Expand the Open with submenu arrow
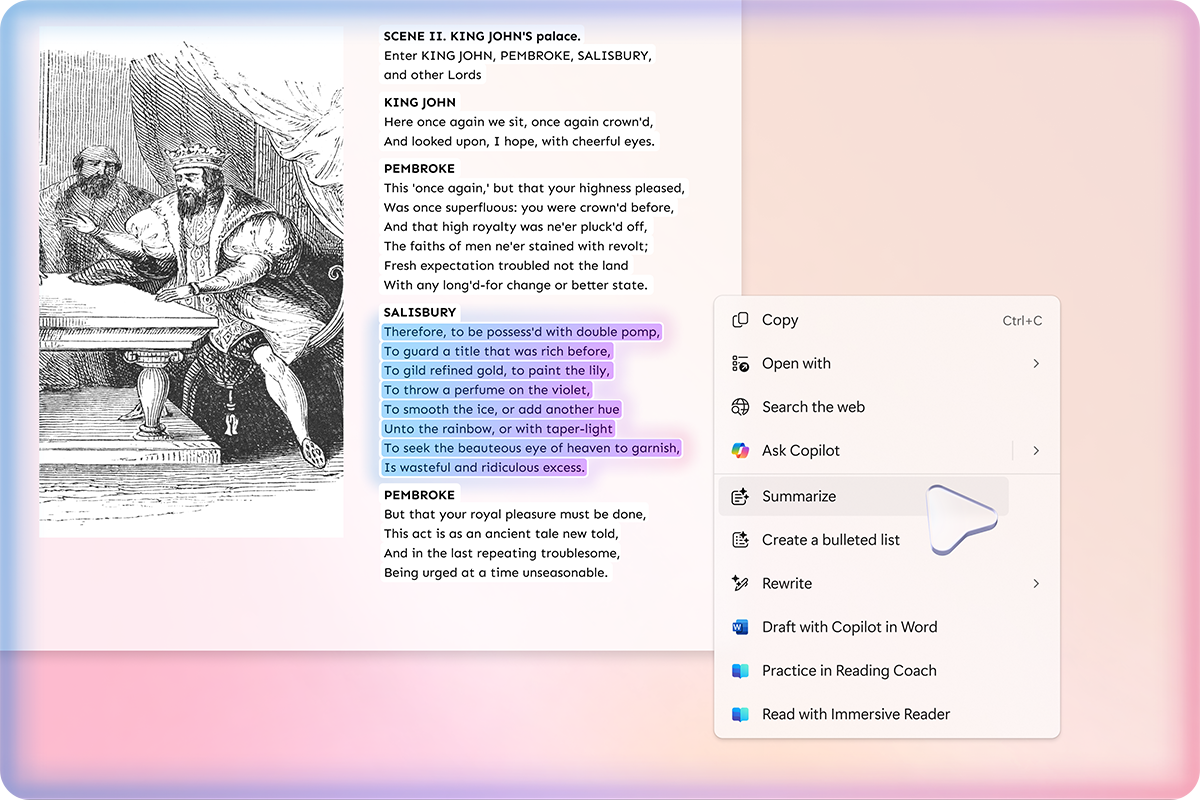 pos(1036,364)
